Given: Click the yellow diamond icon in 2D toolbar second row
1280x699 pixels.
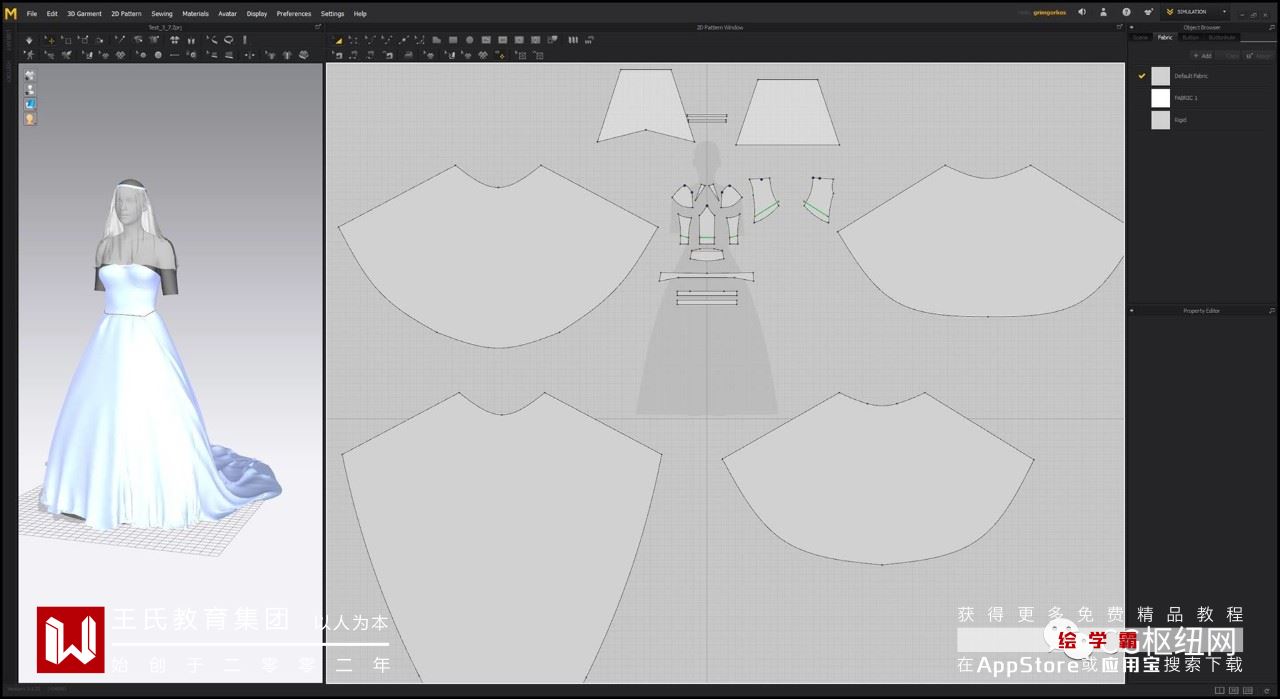Looking at the screenshot, I should tap(499, 54).
